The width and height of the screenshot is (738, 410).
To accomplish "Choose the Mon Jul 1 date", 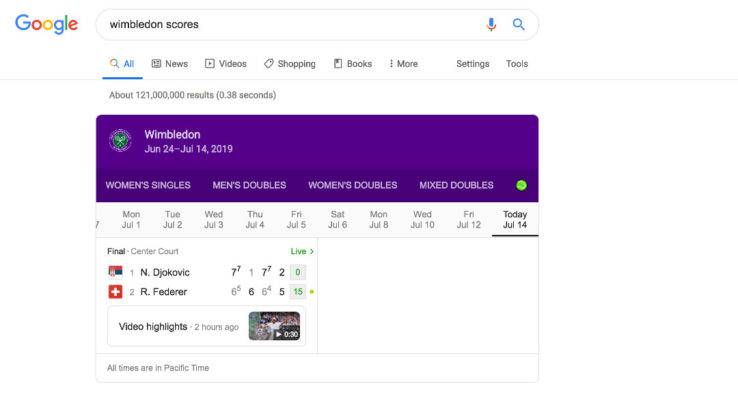I will tap(131, 219).
